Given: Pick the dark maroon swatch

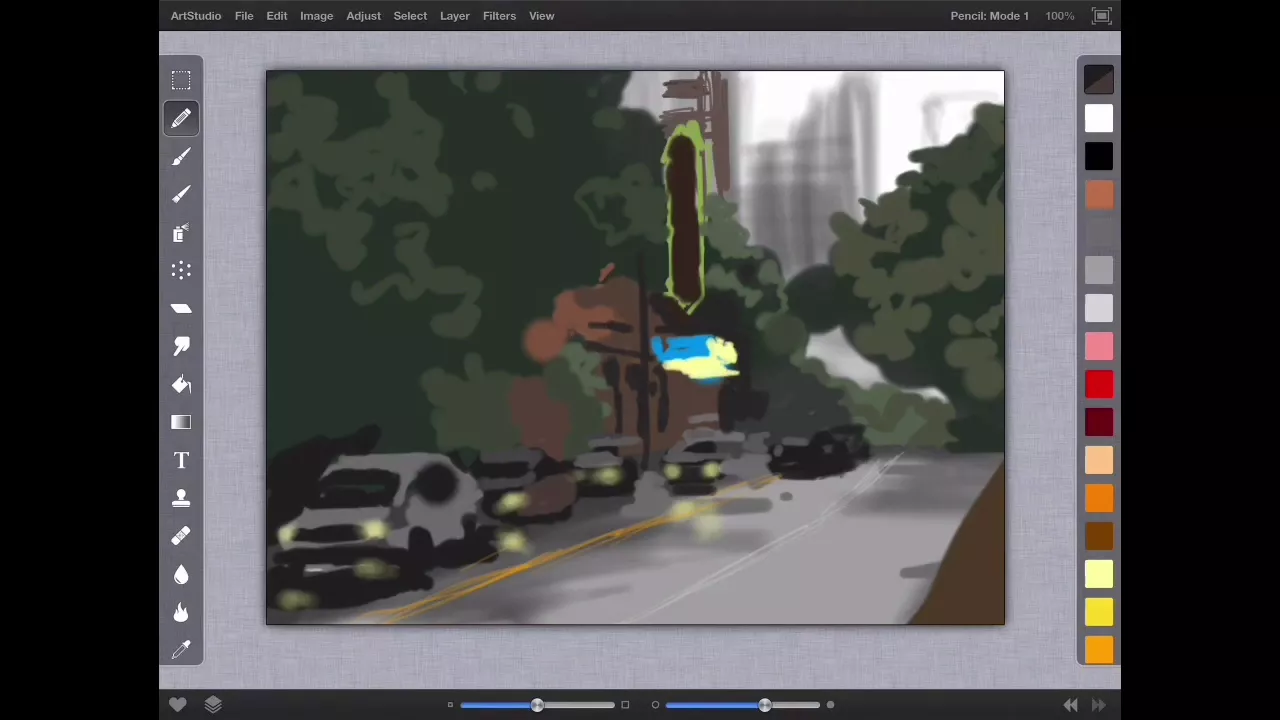Looking at the screenshot, I should pos(1099,423).
